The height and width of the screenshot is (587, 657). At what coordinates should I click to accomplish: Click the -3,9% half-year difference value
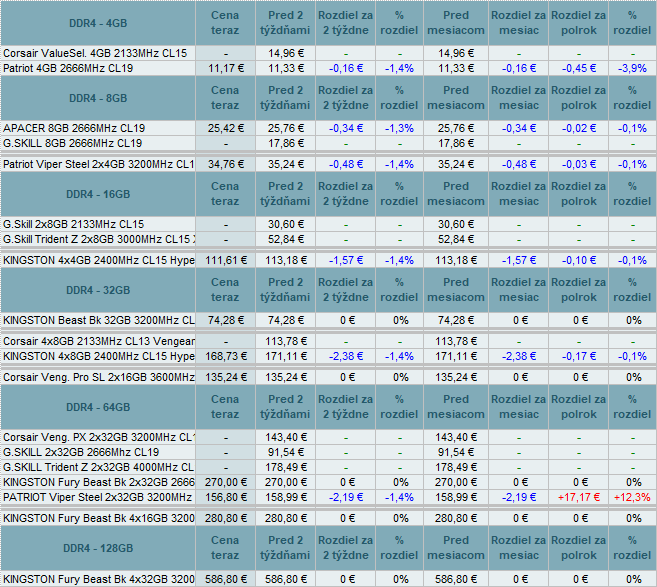(x=632, y=68)
